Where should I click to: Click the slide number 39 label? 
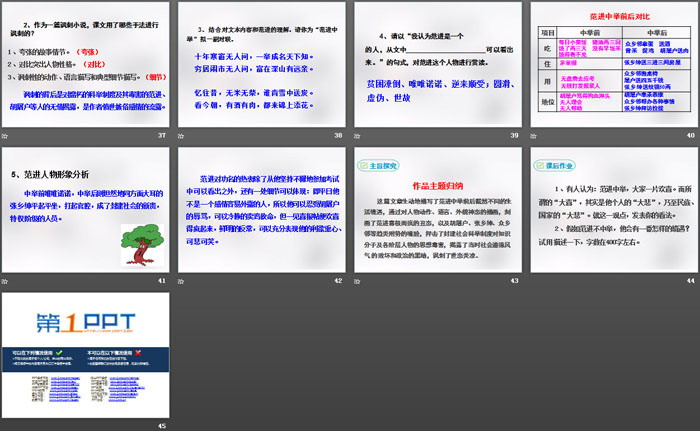coord(514,135)
